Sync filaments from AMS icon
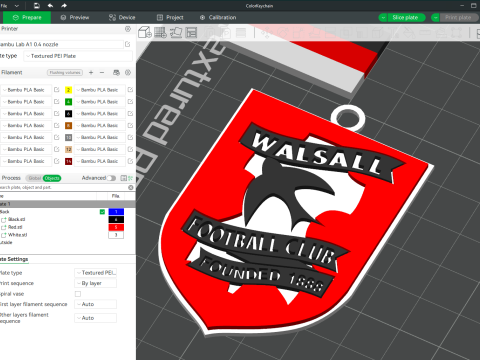The height and width of the screenshot is (360, 480). pos(116,72)
